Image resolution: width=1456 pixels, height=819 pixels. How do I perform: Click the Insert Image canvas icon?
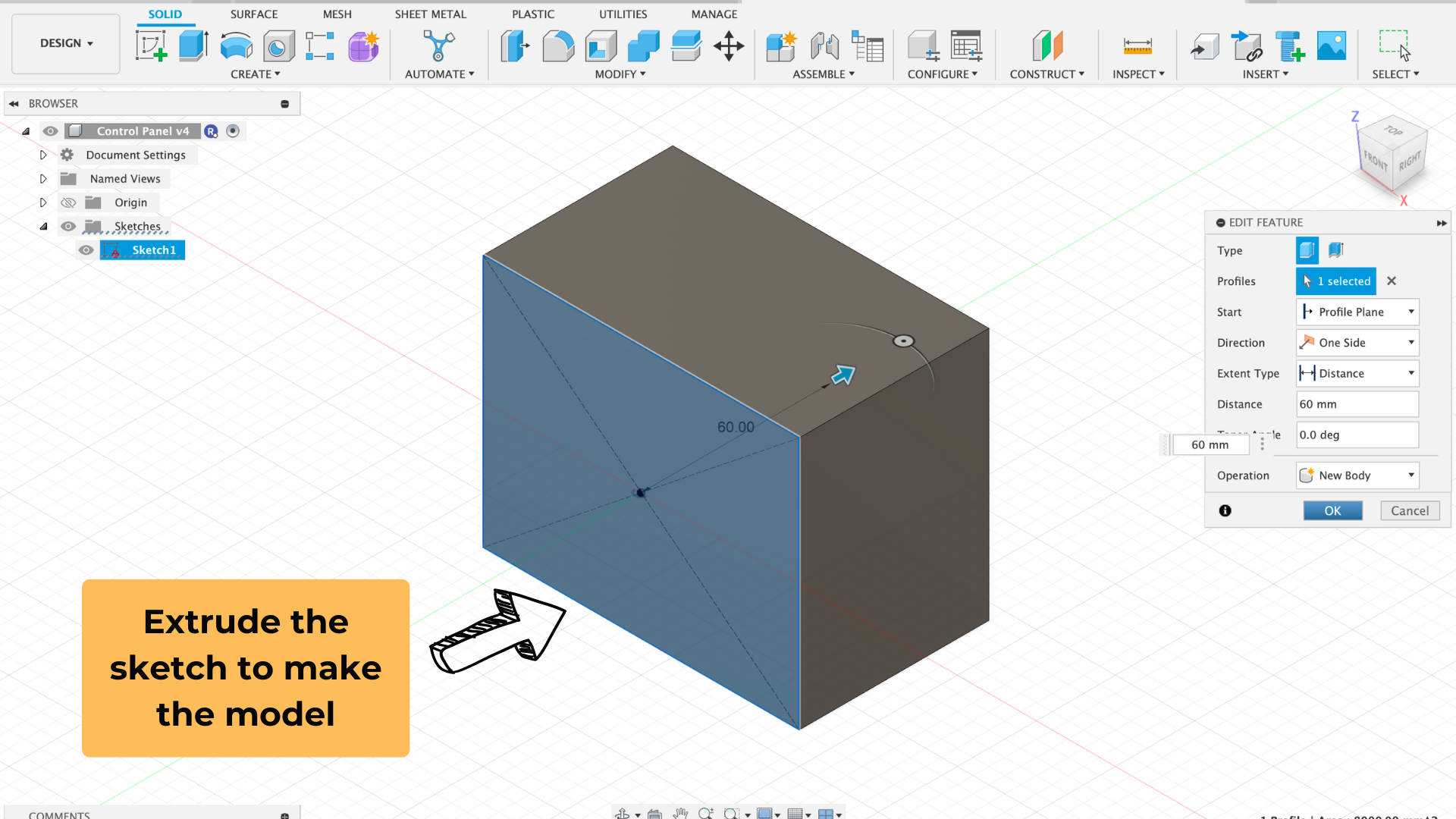click(1332, 46)
